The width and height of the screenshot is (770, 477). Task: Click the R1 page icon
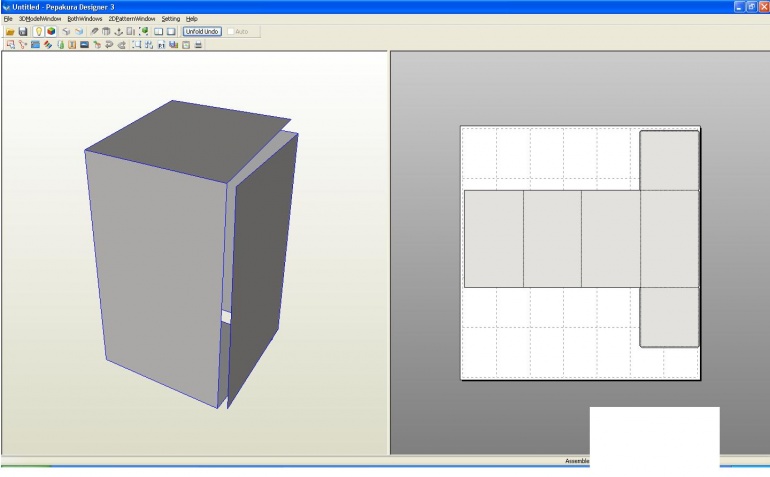(x=161, y=45)
